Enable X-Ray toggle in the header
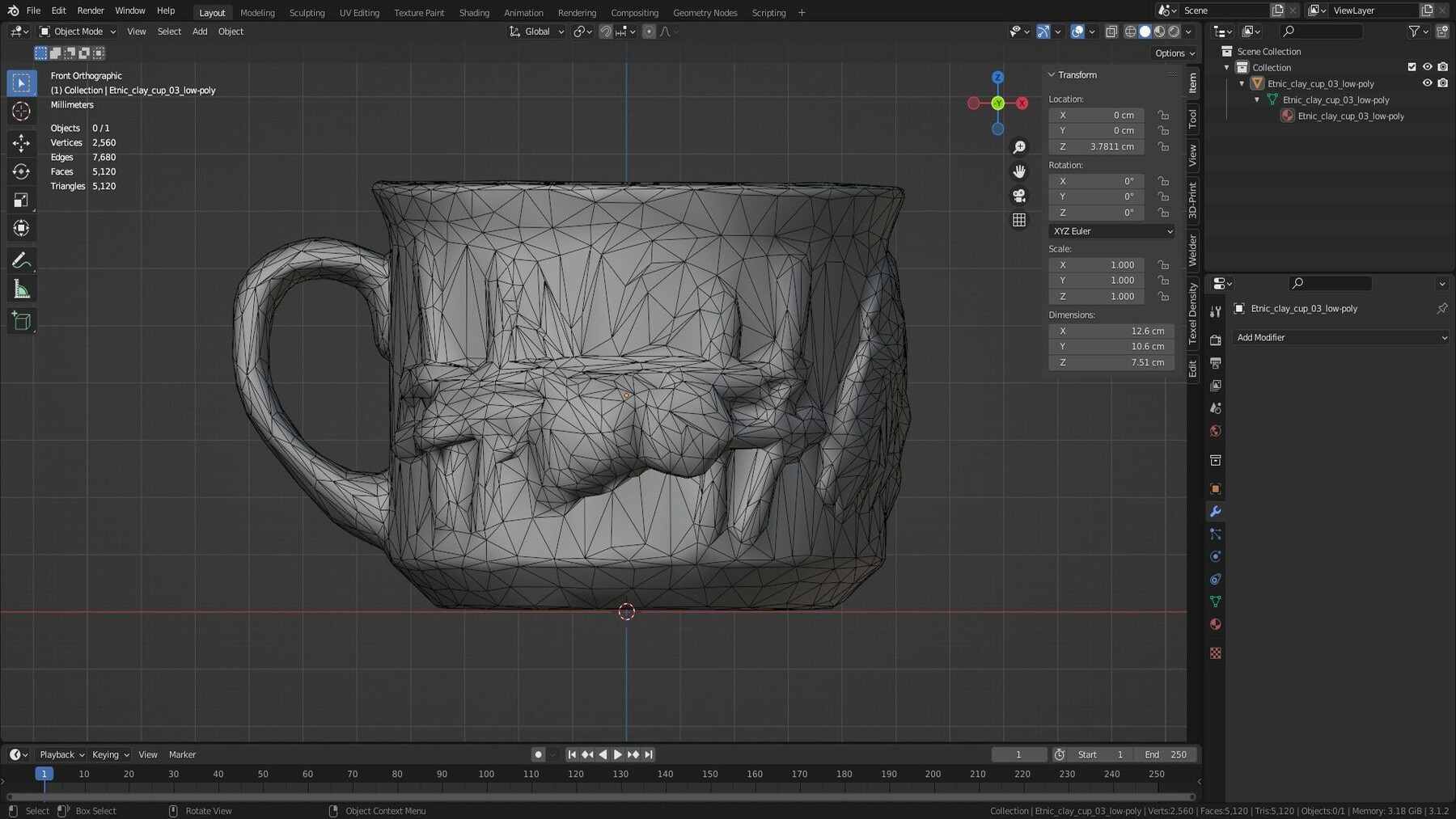Image resolution: width=1456 pixels, height=819 pixels. coord(1112,32)
